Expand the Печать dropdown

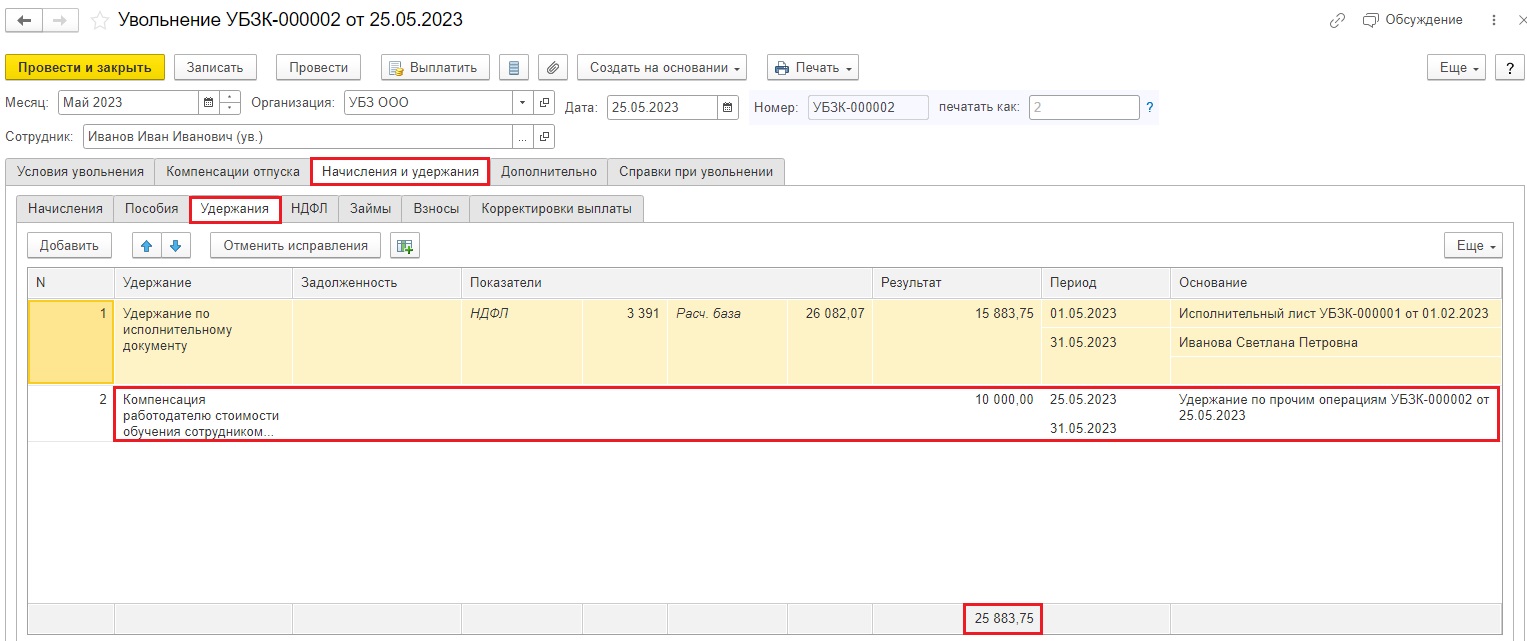click(x=813, y=67)
